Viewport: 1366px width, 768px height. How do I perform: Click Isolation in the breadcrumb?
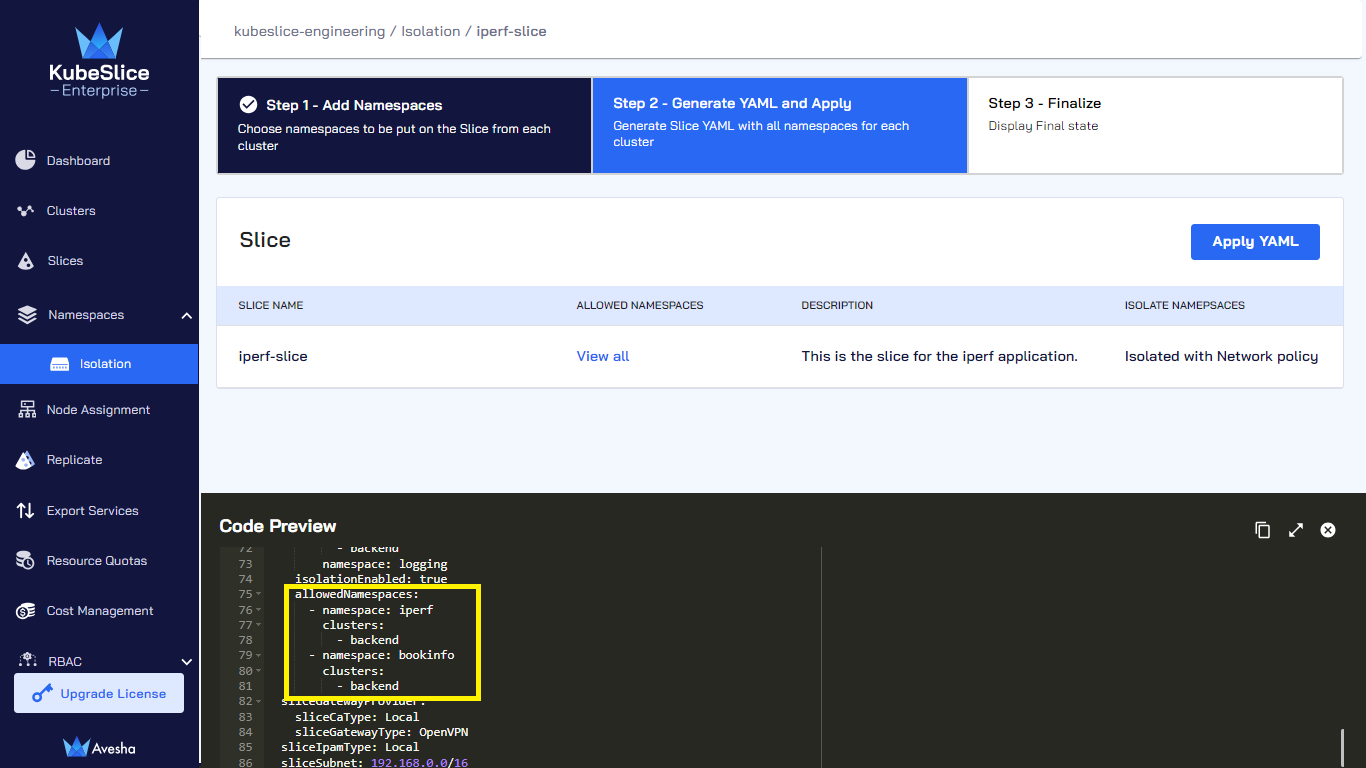(431, 31)
